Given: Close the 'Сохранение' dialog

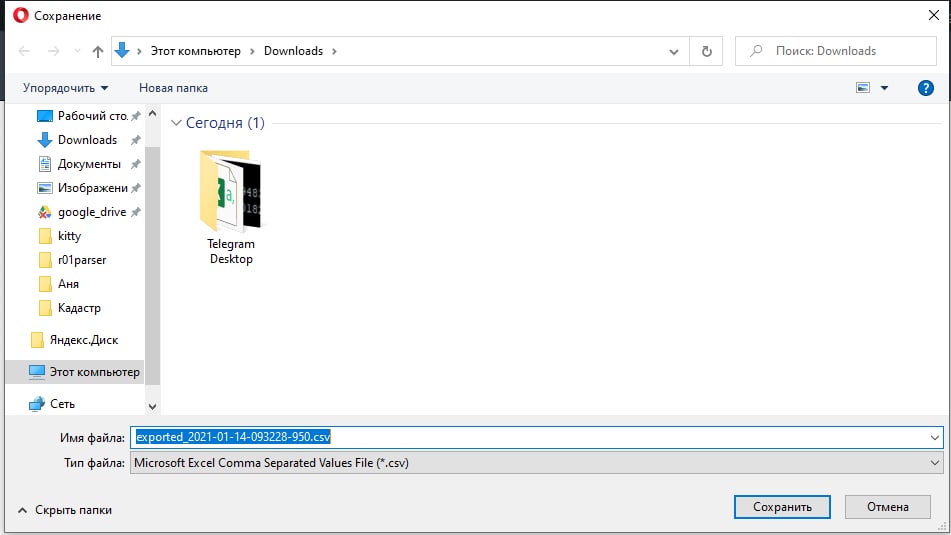Looking at the screenshot, I should coord(933,15).
